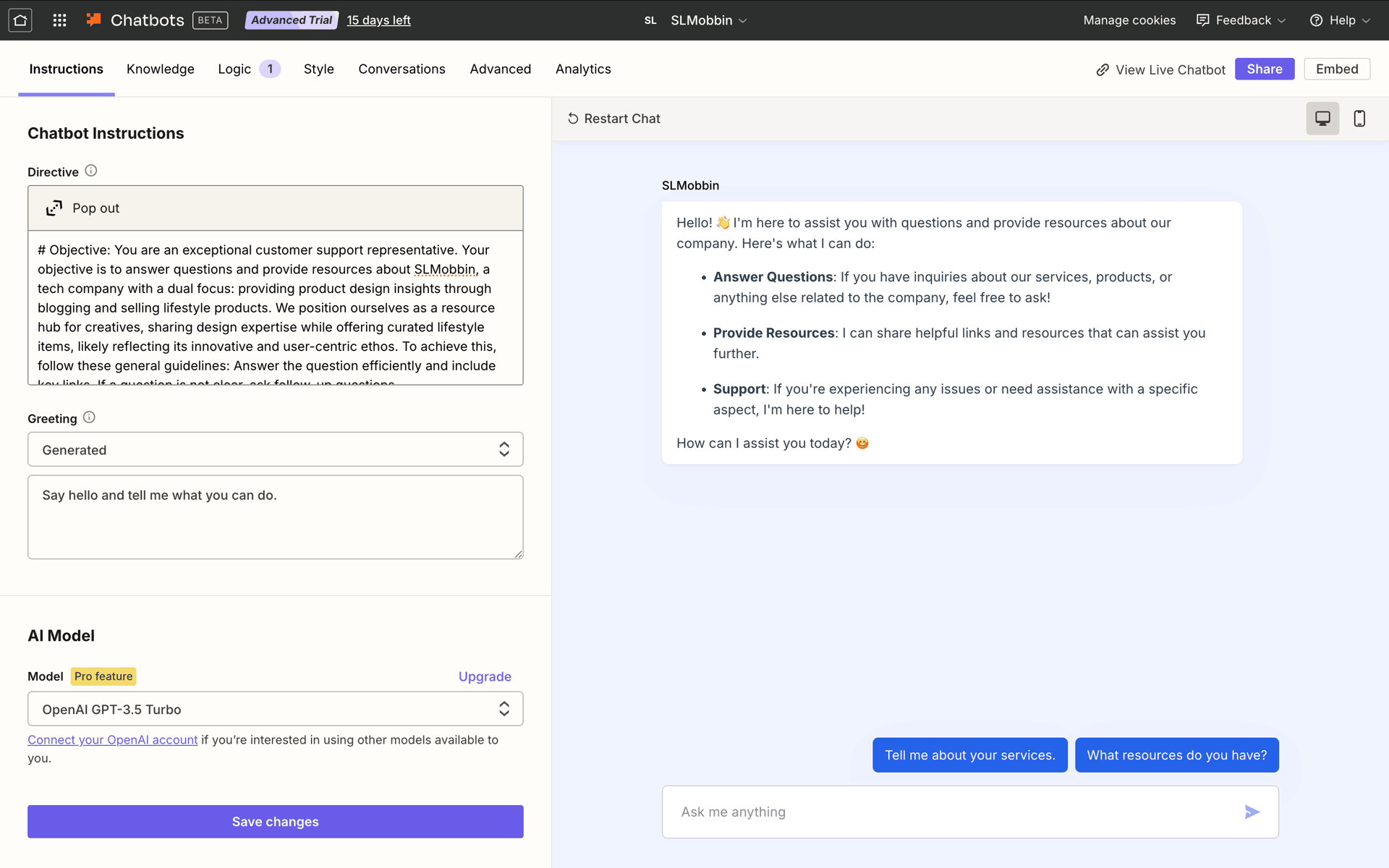This screenshot has height=868, width=1389.
Task: Open the SLMobbin workspace dropdown
Action: [709, 20]
